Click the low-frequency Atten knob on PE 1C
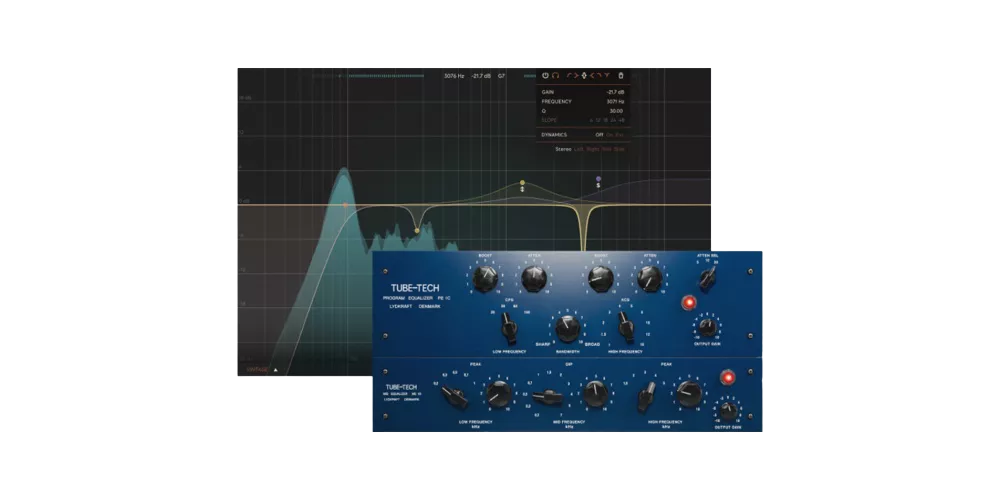 tap(534, 279)
